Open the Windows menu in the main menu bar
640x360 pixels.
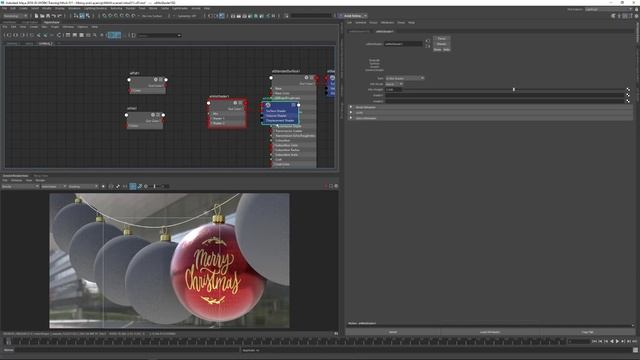(x=74, y=9)
